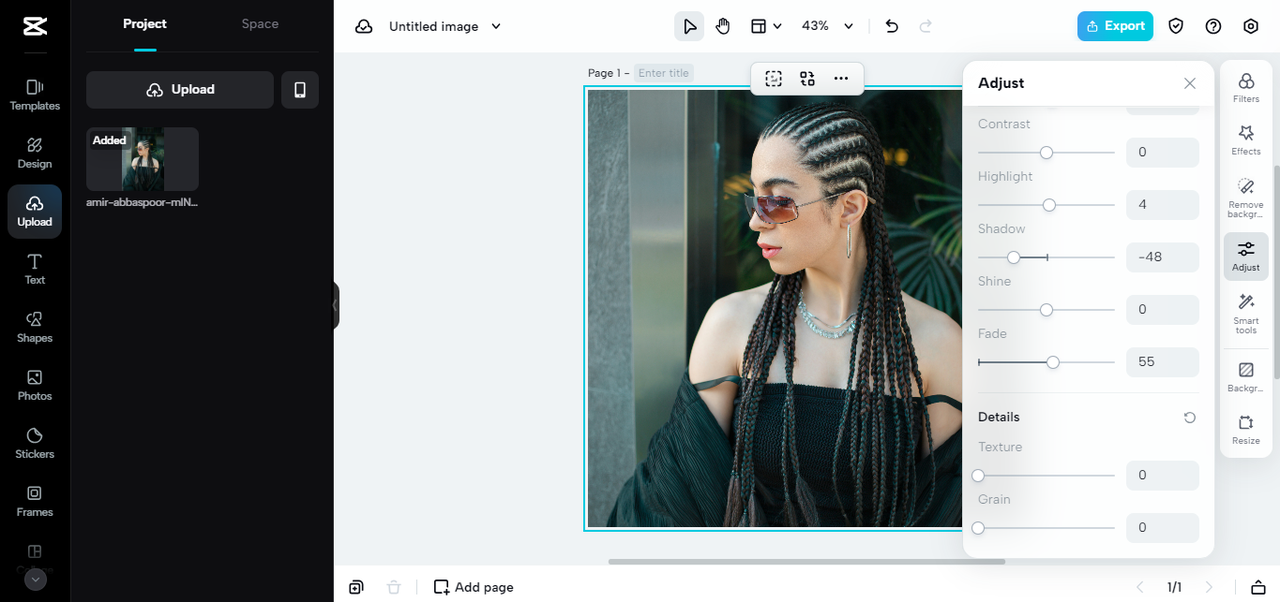Select the Upload sidebar icon
The height and width of the screenshot is (602, 1280).
(x=35, y=211)
